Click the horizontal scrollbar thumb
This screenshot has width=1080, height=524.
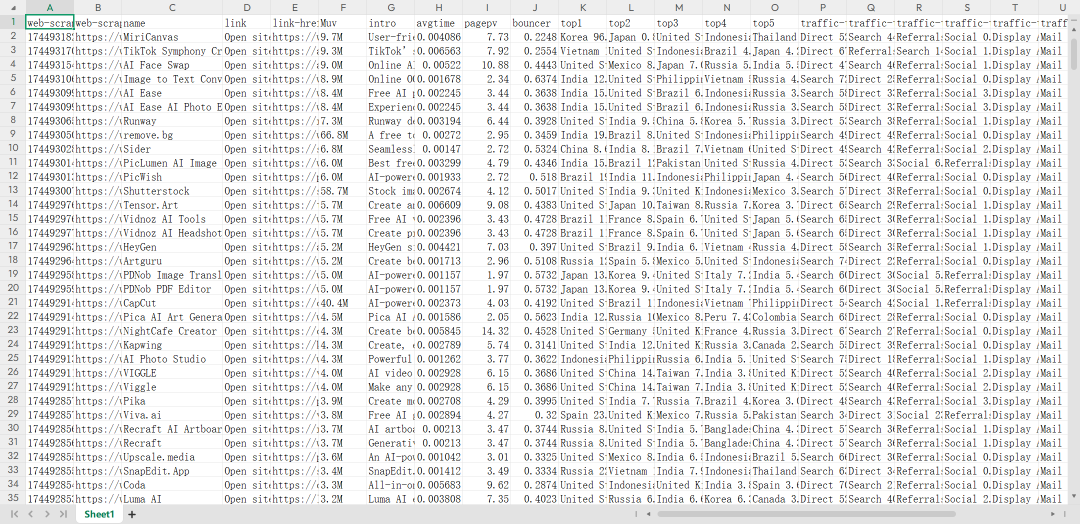807,514
